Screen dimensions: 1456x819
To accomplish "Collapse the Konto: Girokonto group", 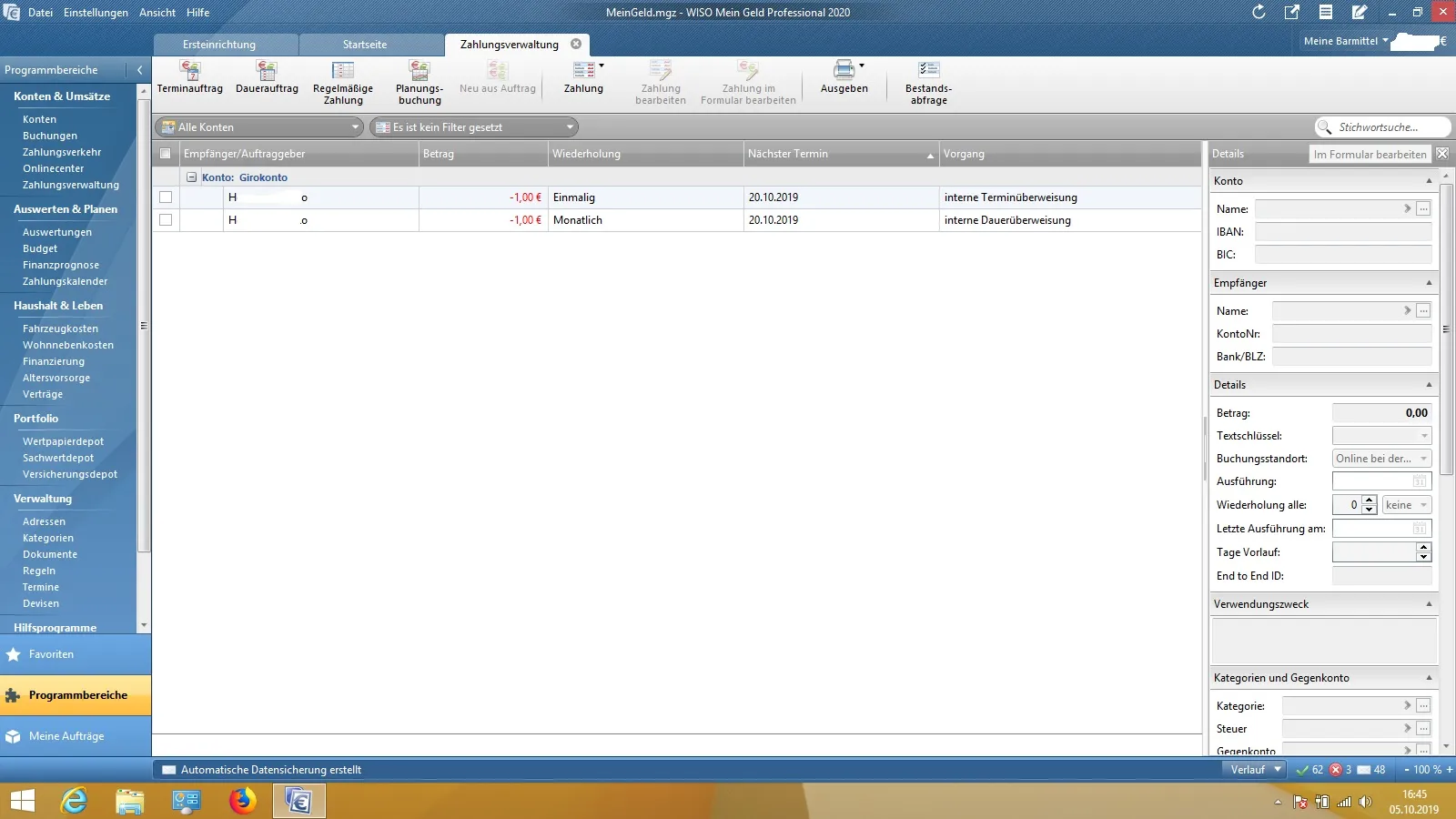I will 192,177.
